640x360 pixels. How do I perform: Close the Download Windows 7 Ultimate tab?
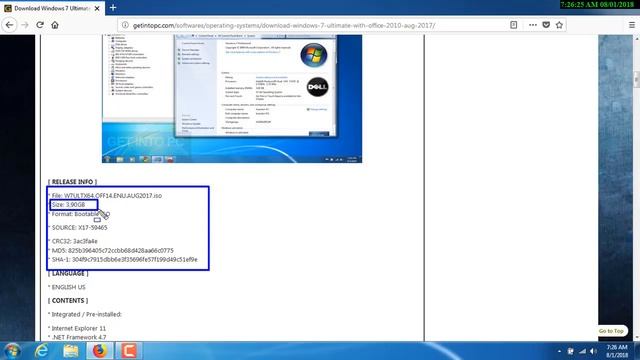point(97,8)
